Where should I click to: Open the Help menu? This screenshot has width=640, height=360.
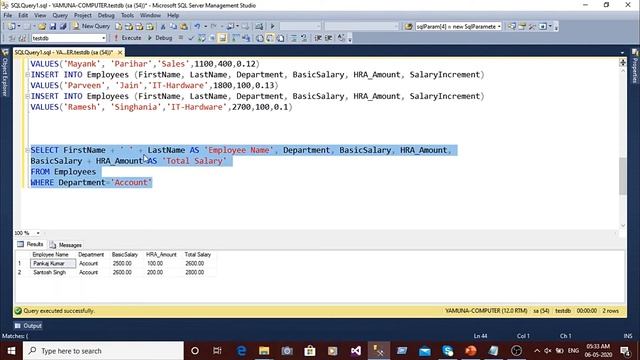click(x=173, y=16)
